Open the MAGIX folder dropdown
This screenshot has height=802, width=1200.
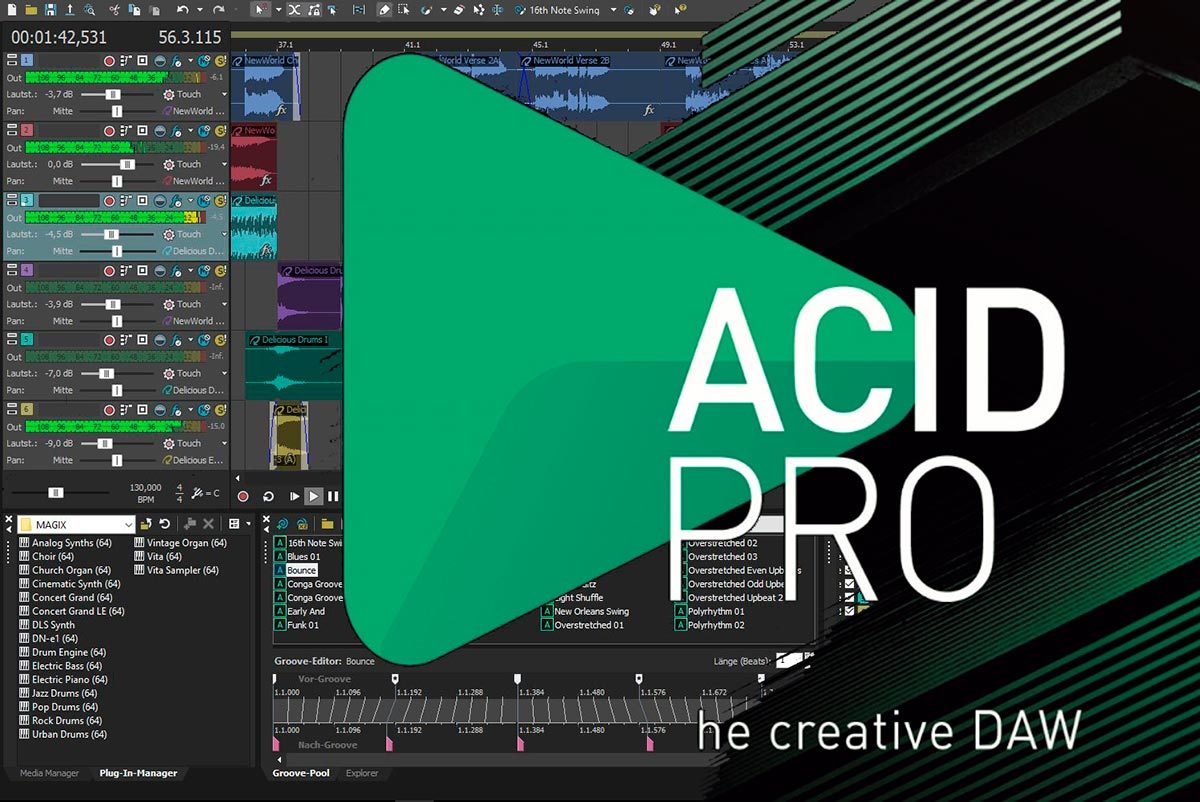tap(129, 524)
